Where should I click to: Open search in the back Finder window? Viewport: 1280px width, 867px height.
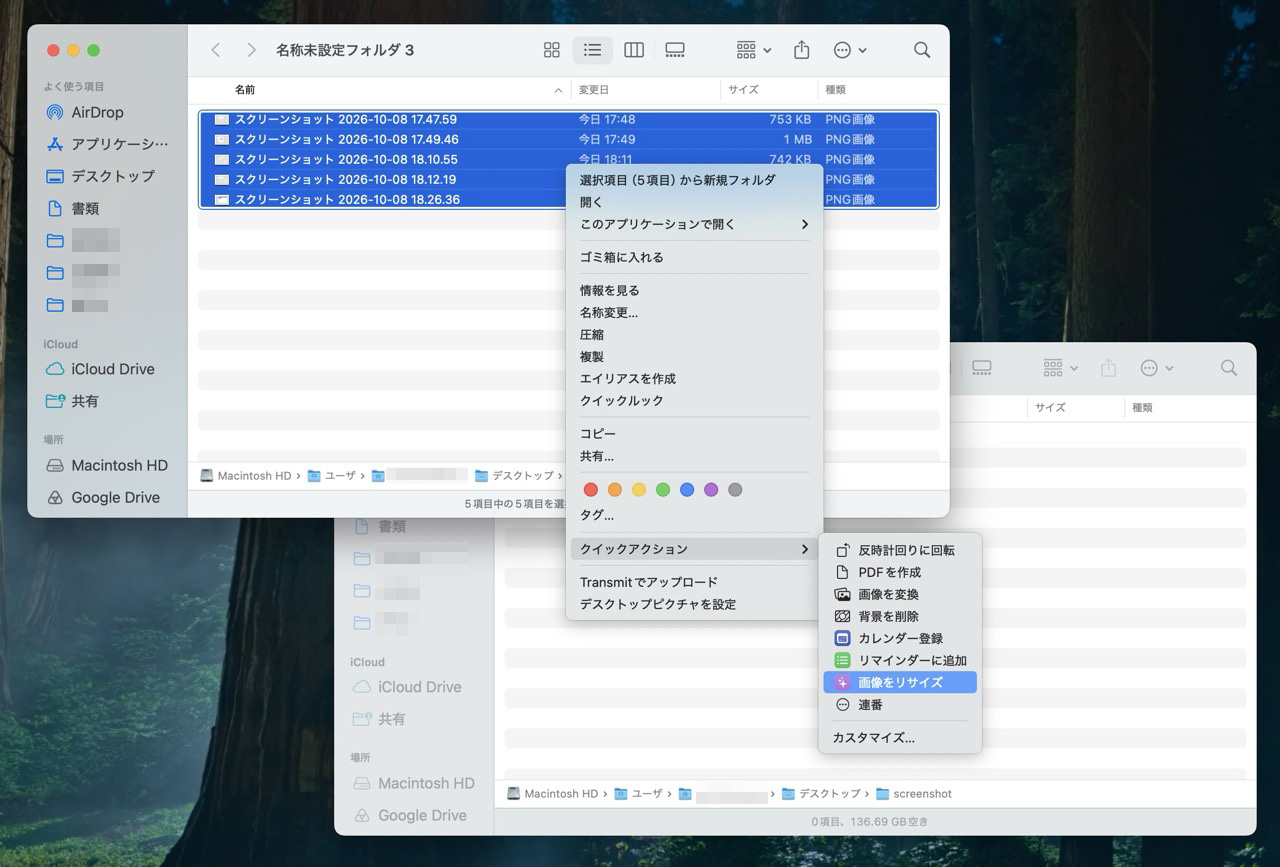tap(1229, 368)
